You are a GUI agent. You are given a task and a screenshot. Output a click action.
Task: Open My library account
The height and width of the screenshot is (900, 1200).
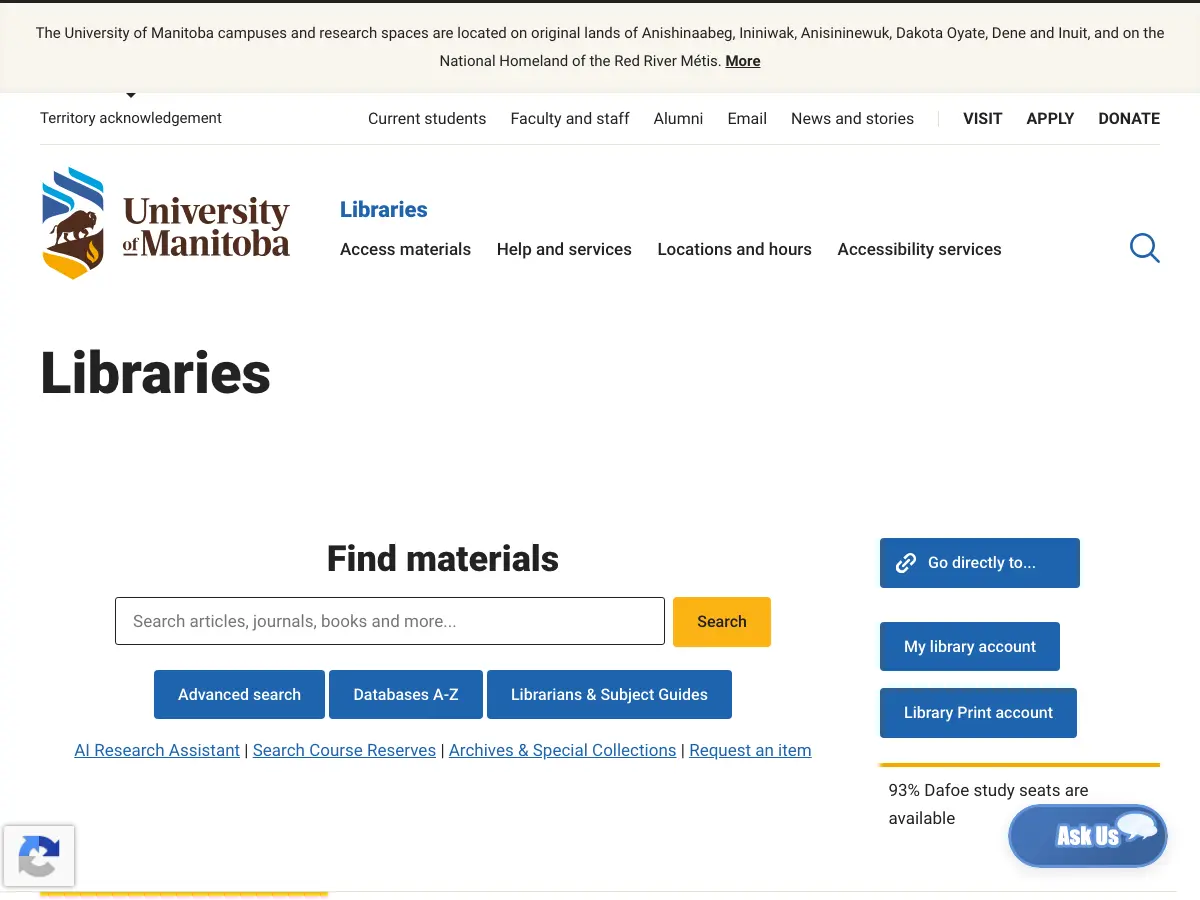pos(970,646)
